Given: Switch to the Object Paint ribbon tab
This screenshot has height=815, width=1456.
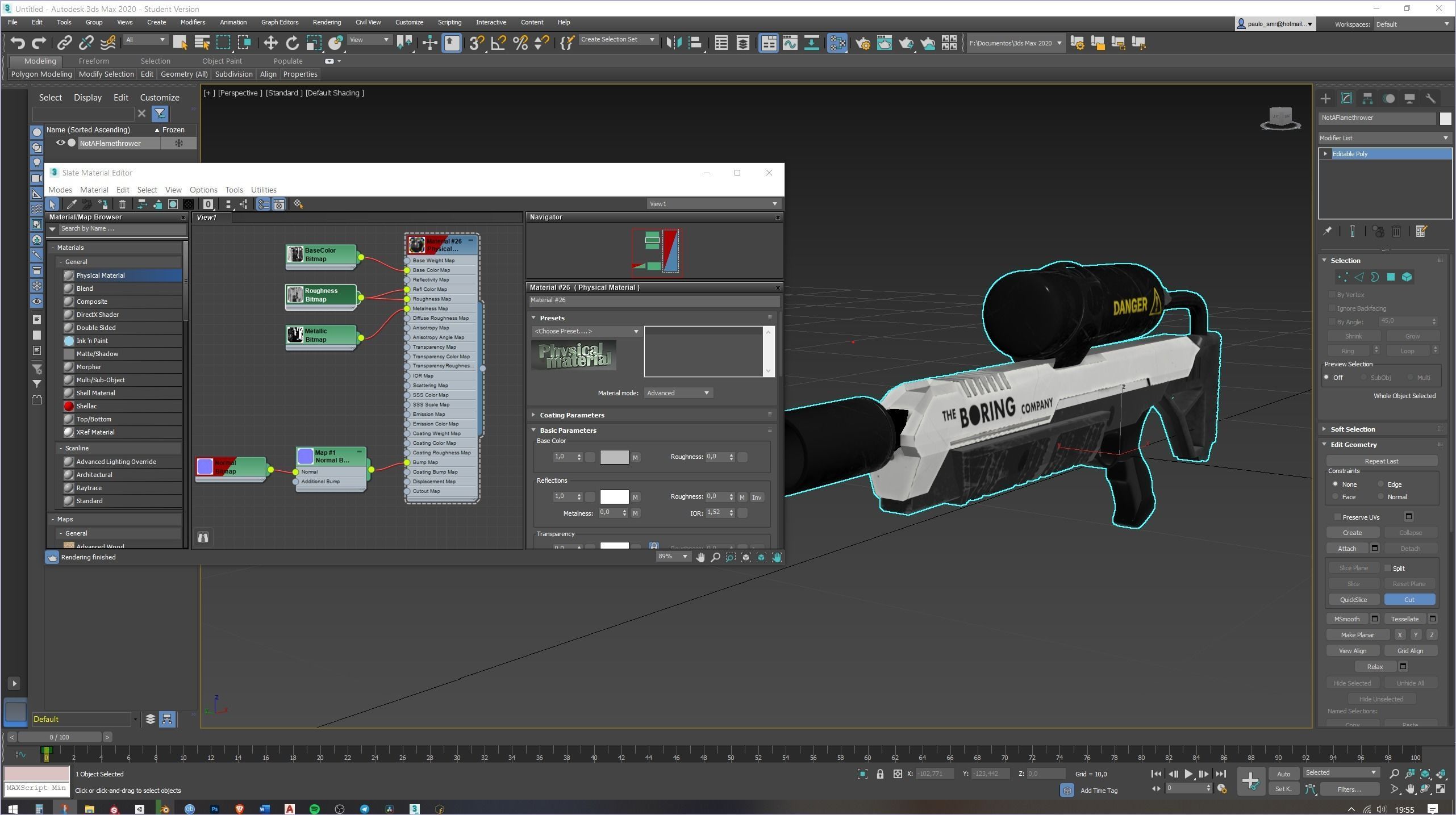Looking at the screenshot, I should 222,61.
